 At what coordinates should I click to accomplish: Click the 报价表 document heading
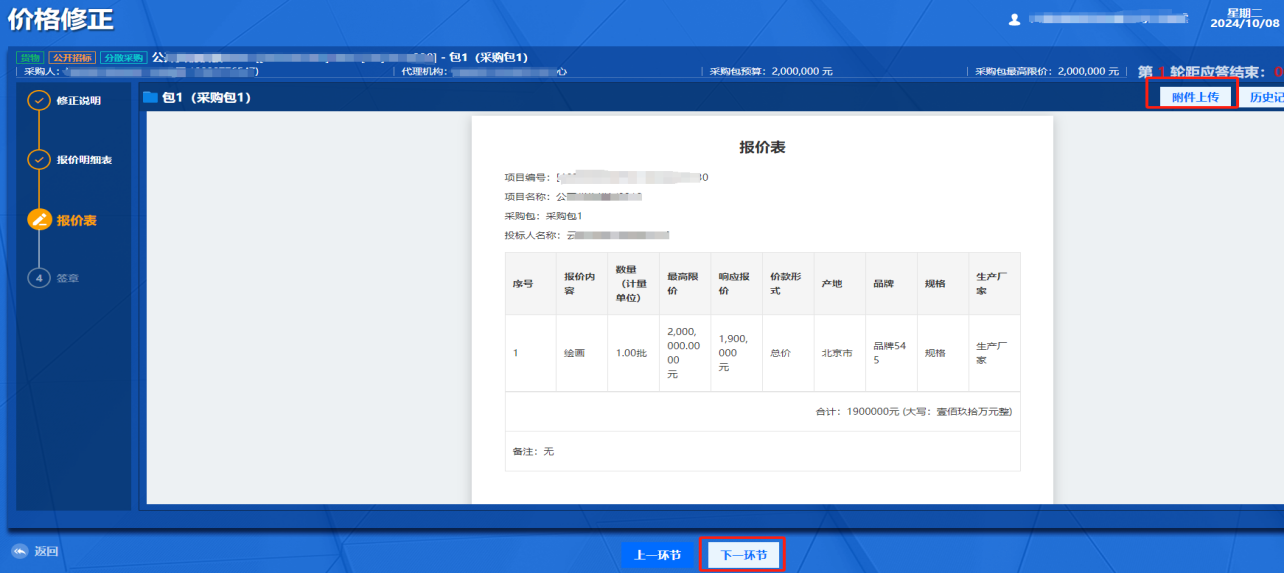coord(762,147)
